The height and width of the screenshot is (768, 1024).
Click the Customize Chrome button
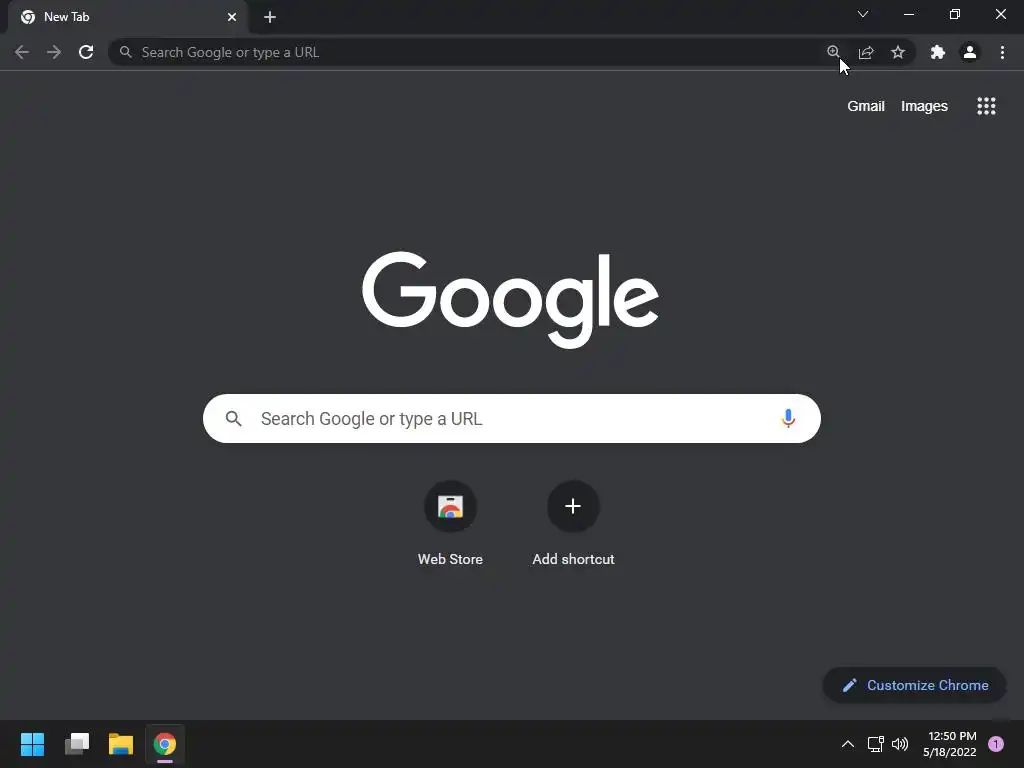(914, 685)
